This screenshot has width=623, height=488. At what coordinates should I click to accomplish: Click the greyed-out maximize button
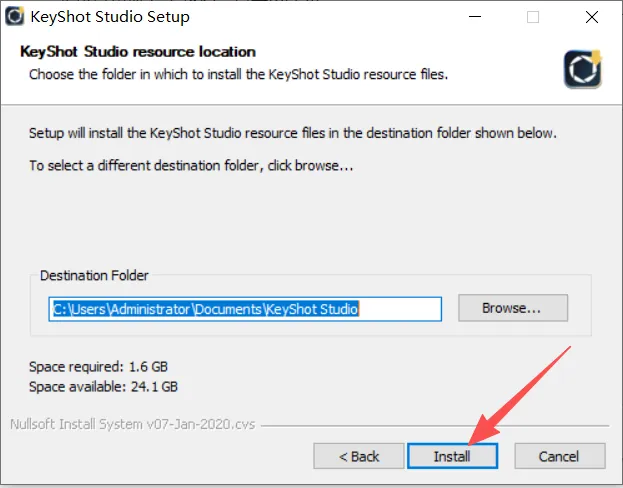tap(533, 17)
